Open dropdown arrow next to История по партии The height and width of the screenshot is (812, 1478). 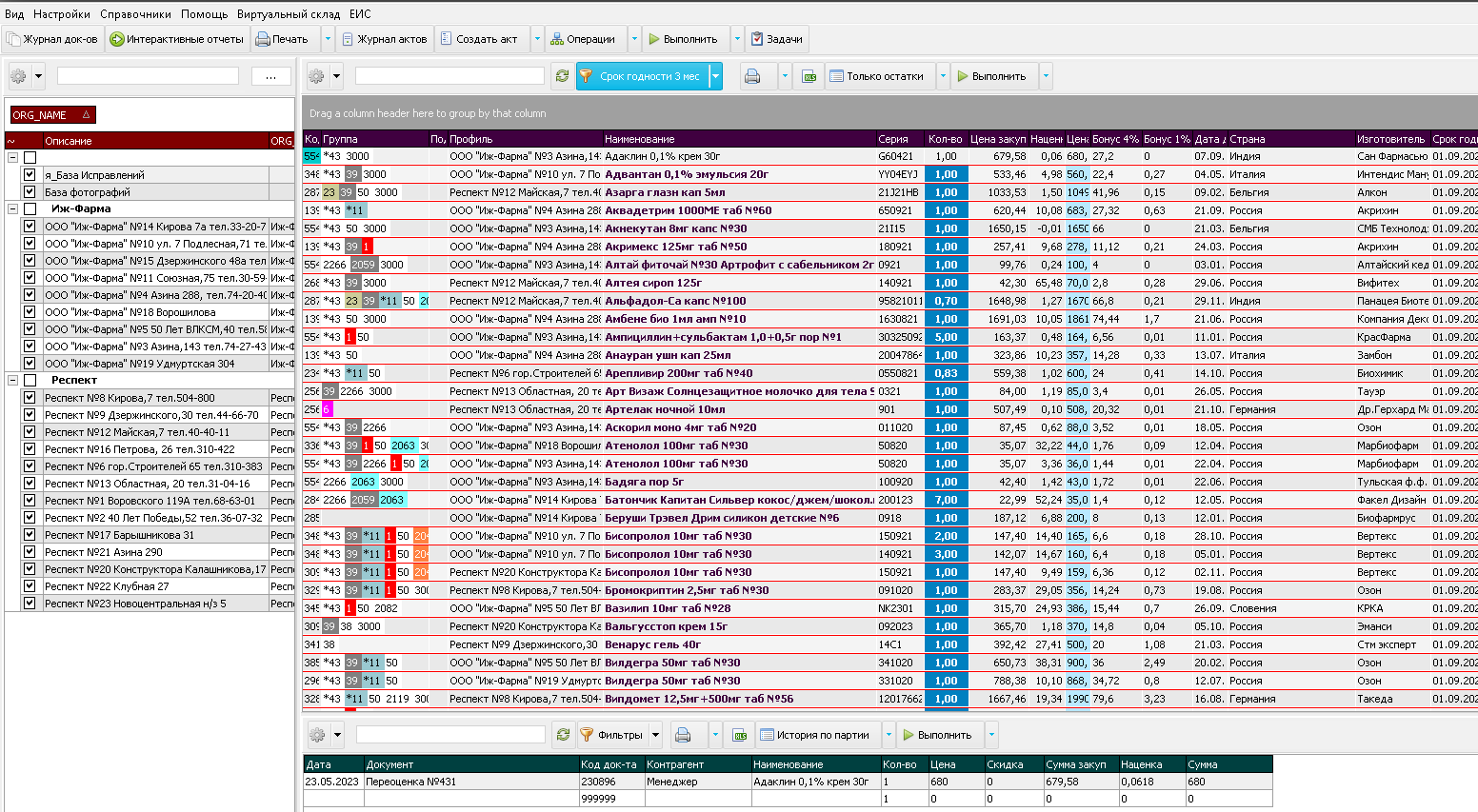(x=889, y=735)
